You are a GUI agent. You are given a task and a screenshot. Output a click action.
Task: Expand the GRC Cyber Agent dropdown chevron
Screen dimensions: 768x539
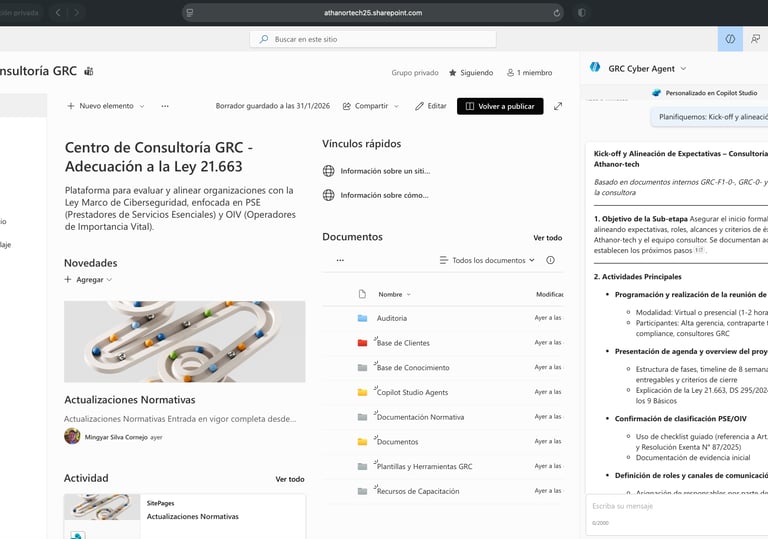[x=683, y=69]
